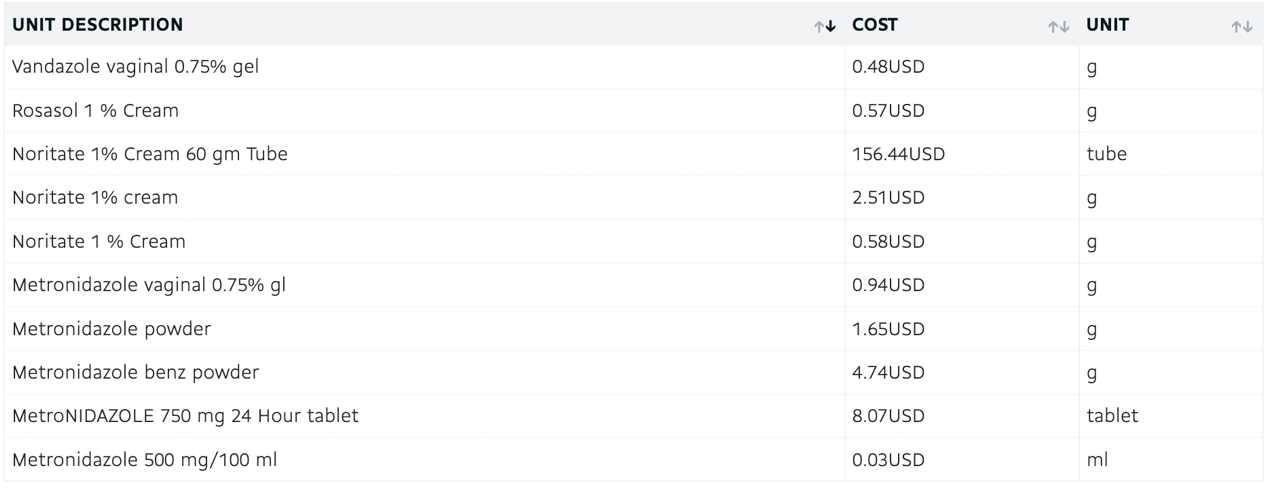The height and width of the screenshot is (490, 1268).
Task: Click the ml unit cell
Action: pyautogui.click(x=1098, y=460)
